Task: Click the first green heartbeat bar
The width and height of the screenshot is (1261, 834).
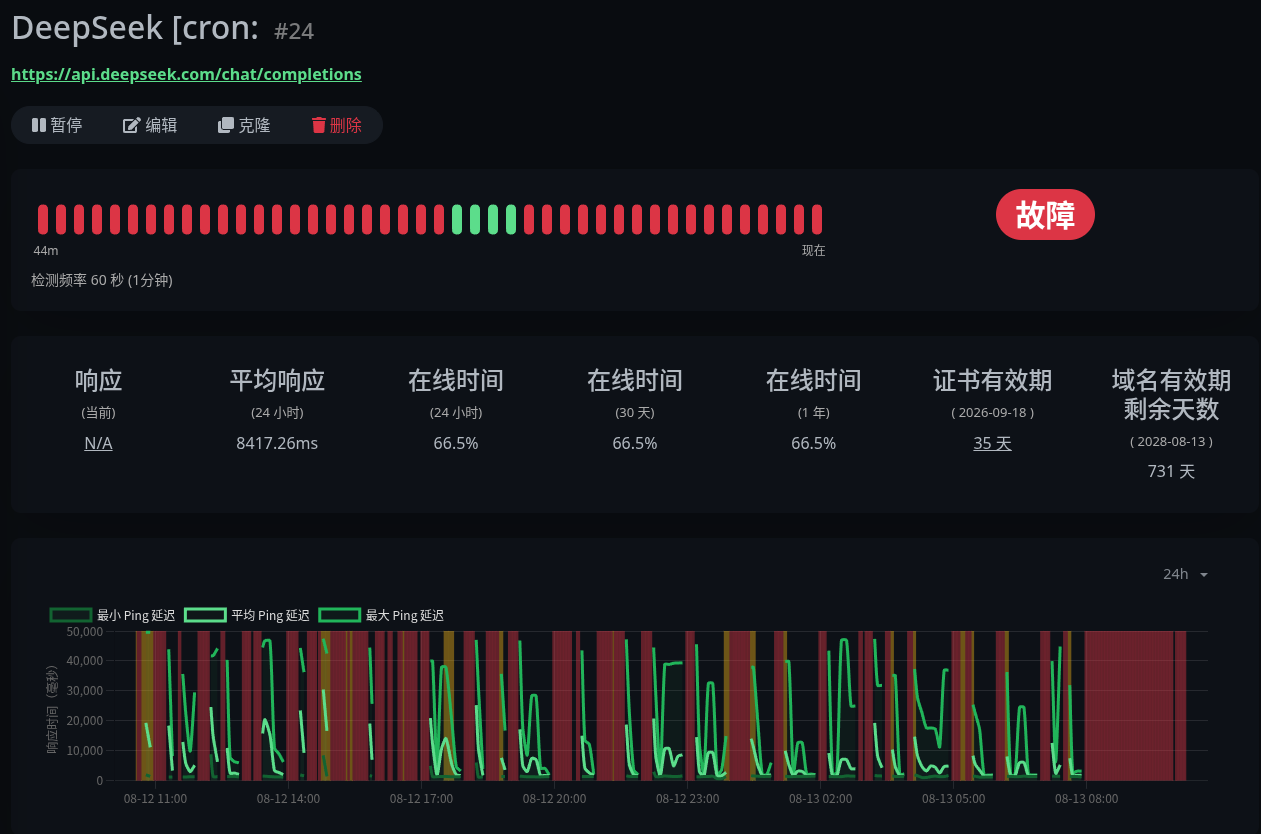Action: coord(457,219)
